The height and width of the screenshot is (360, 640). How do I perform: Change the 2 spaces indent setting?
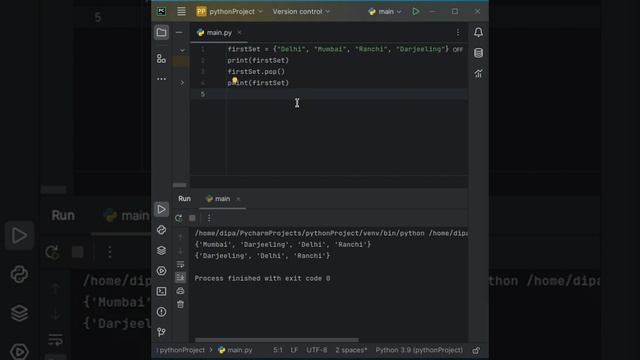[351, 350]
